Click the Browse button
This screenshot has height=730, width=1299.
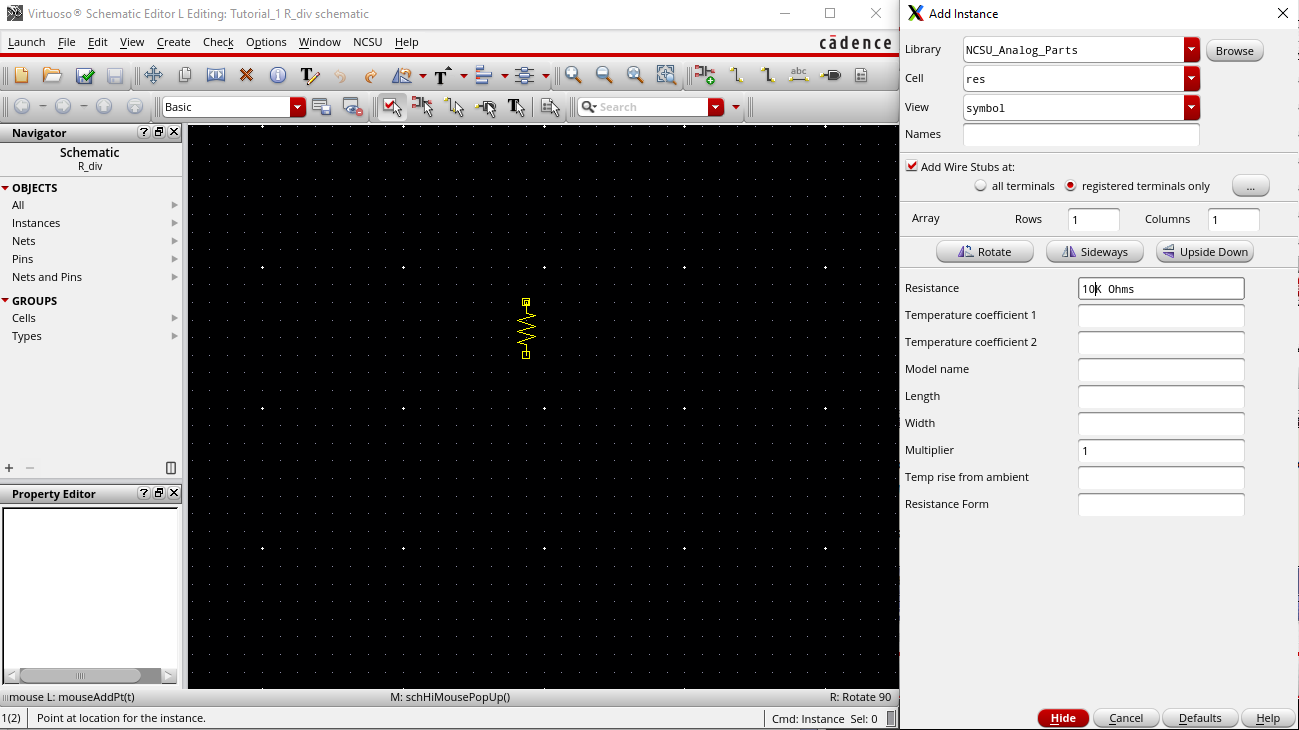(x=1234, y=51)
